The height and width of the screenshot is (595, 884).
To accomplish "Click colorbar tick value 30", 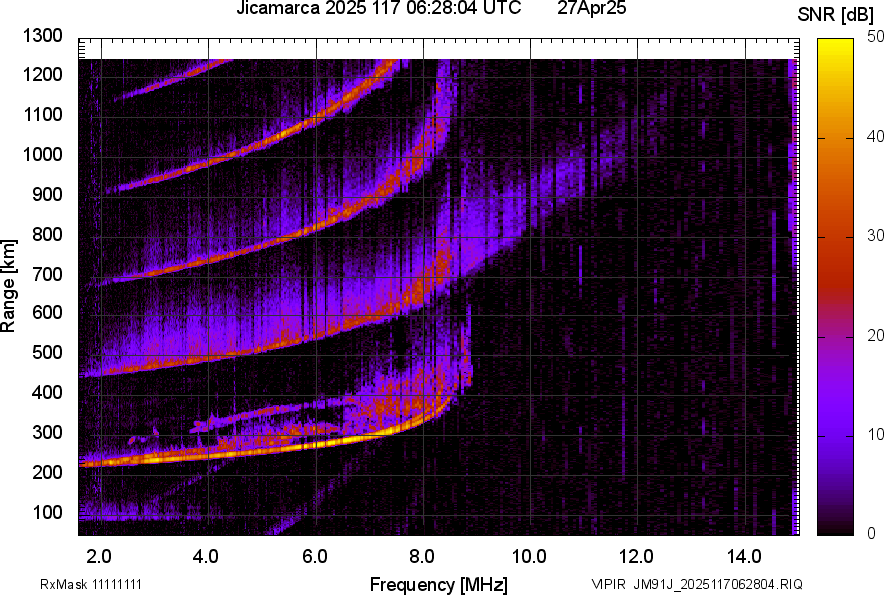I will (876, 236).
